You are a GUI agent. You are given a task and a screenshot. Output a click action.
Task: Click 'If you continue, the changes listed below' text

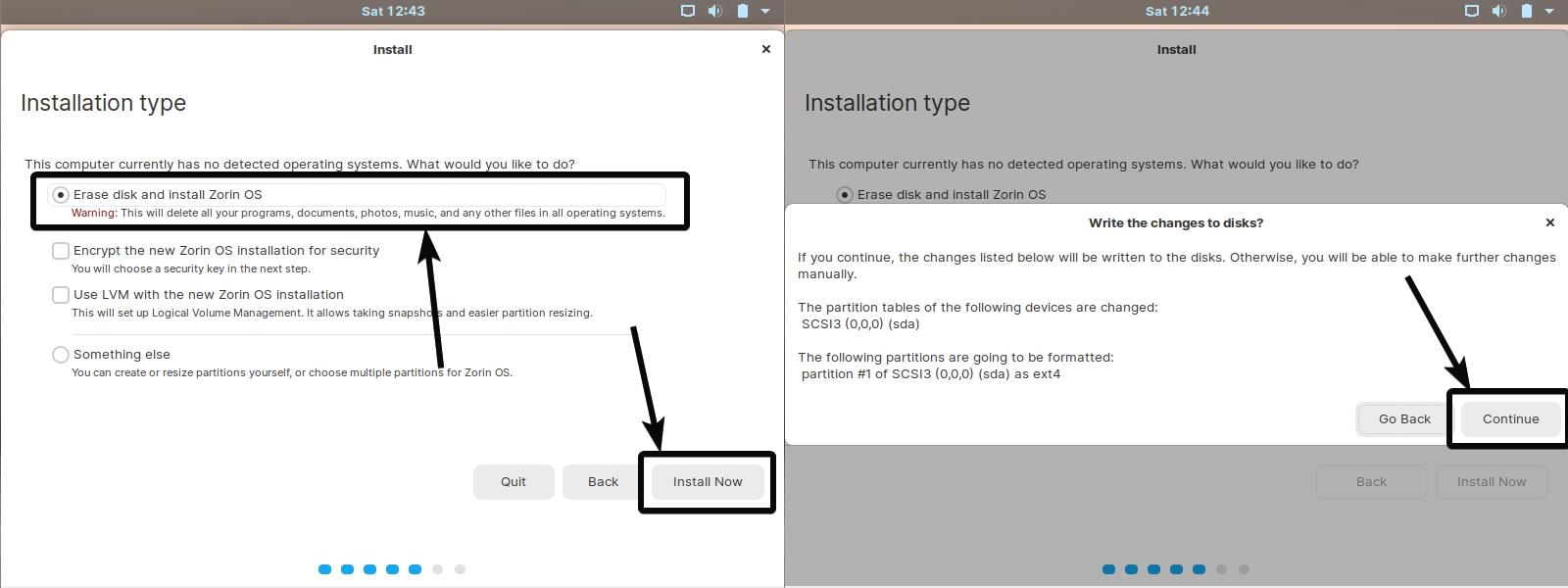click(1176, 266)
